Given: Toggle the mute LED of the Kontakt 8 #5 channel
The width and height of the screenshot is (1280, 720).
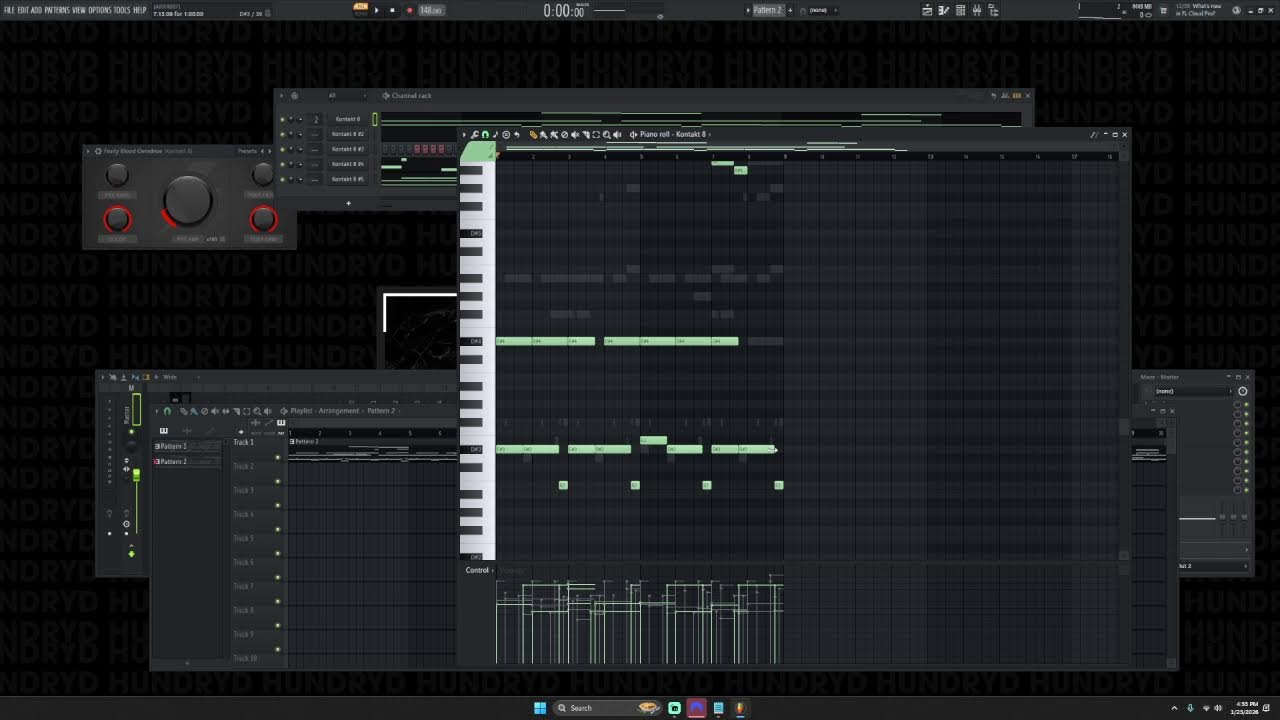Looking at the screenshot, I should [282, 179].
